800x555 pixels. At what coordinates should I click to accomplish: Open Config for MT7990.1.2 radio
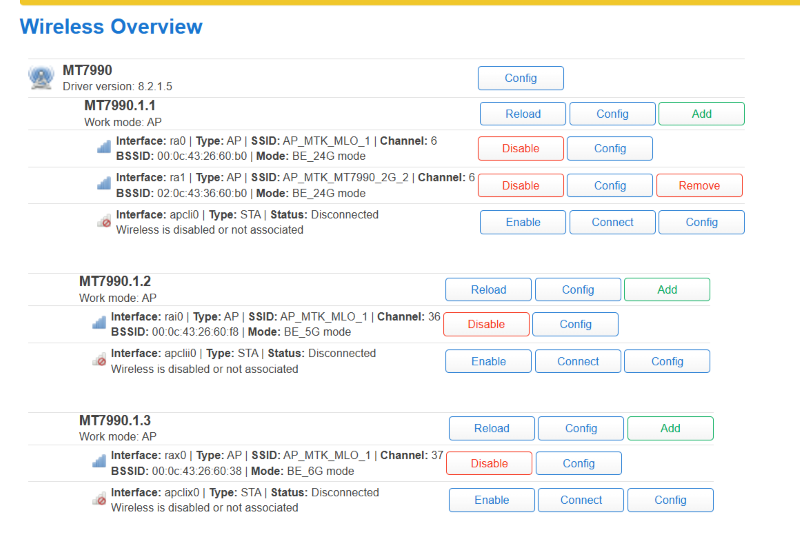tap(578, 290)
